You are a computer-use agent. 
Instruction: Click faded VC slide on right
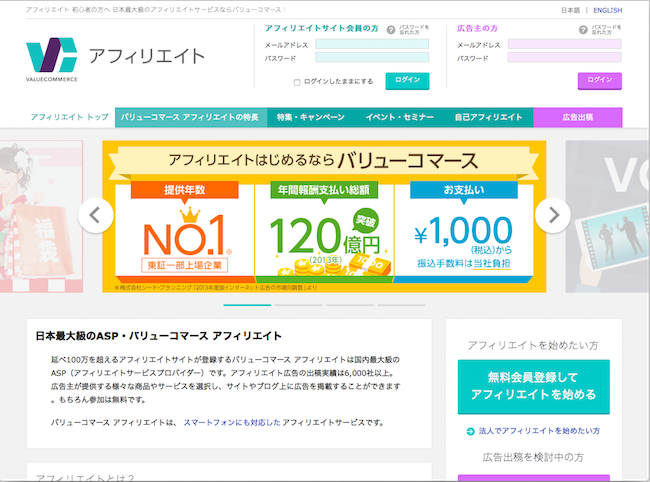pos(608,216)
